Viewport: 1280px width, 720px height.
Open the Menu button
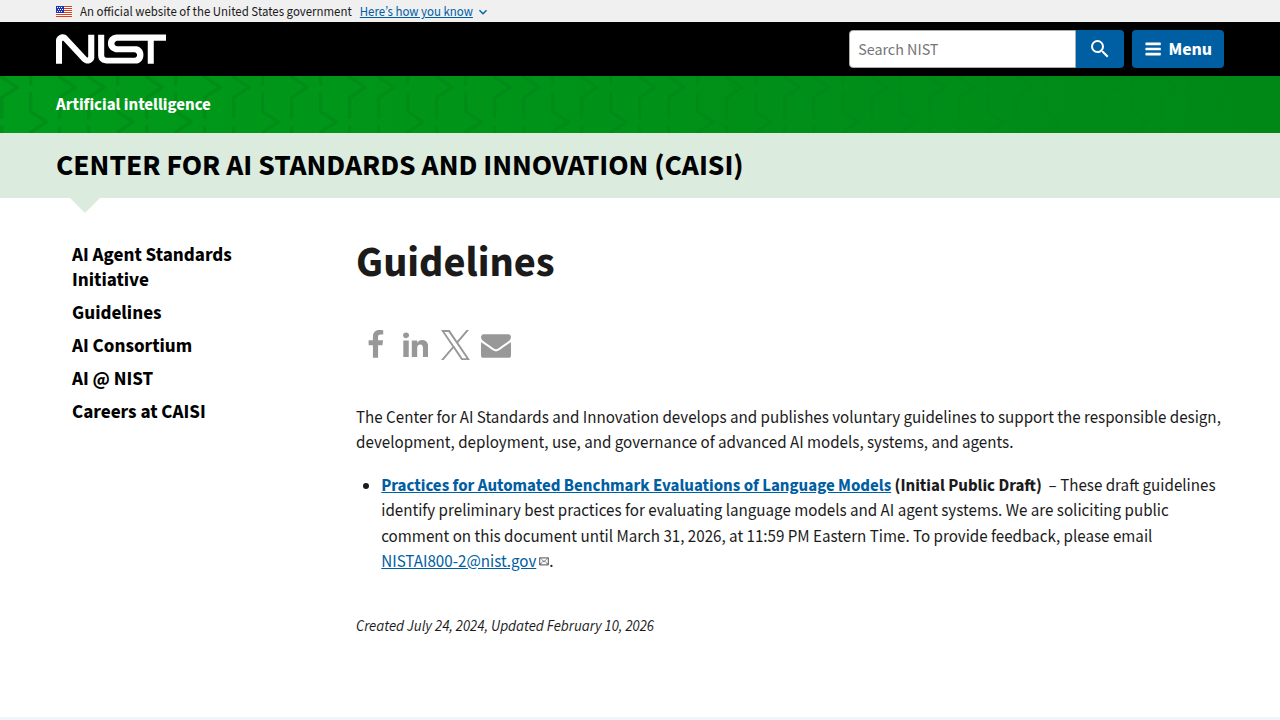pos(1178,49)
